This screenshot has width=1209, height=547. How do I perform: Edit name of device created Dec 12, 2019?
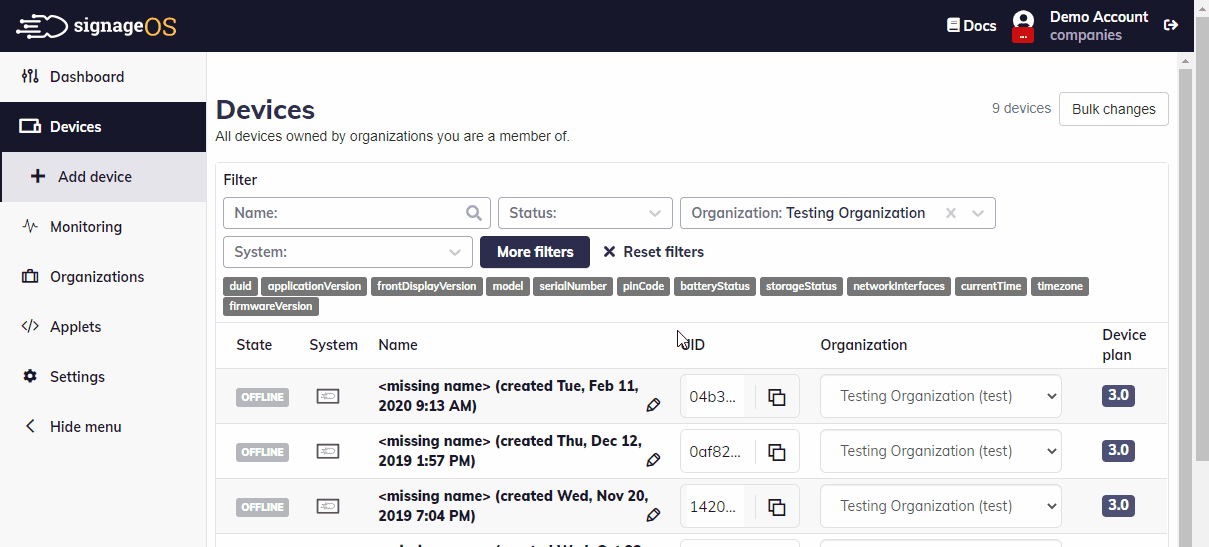pos(653,460)
